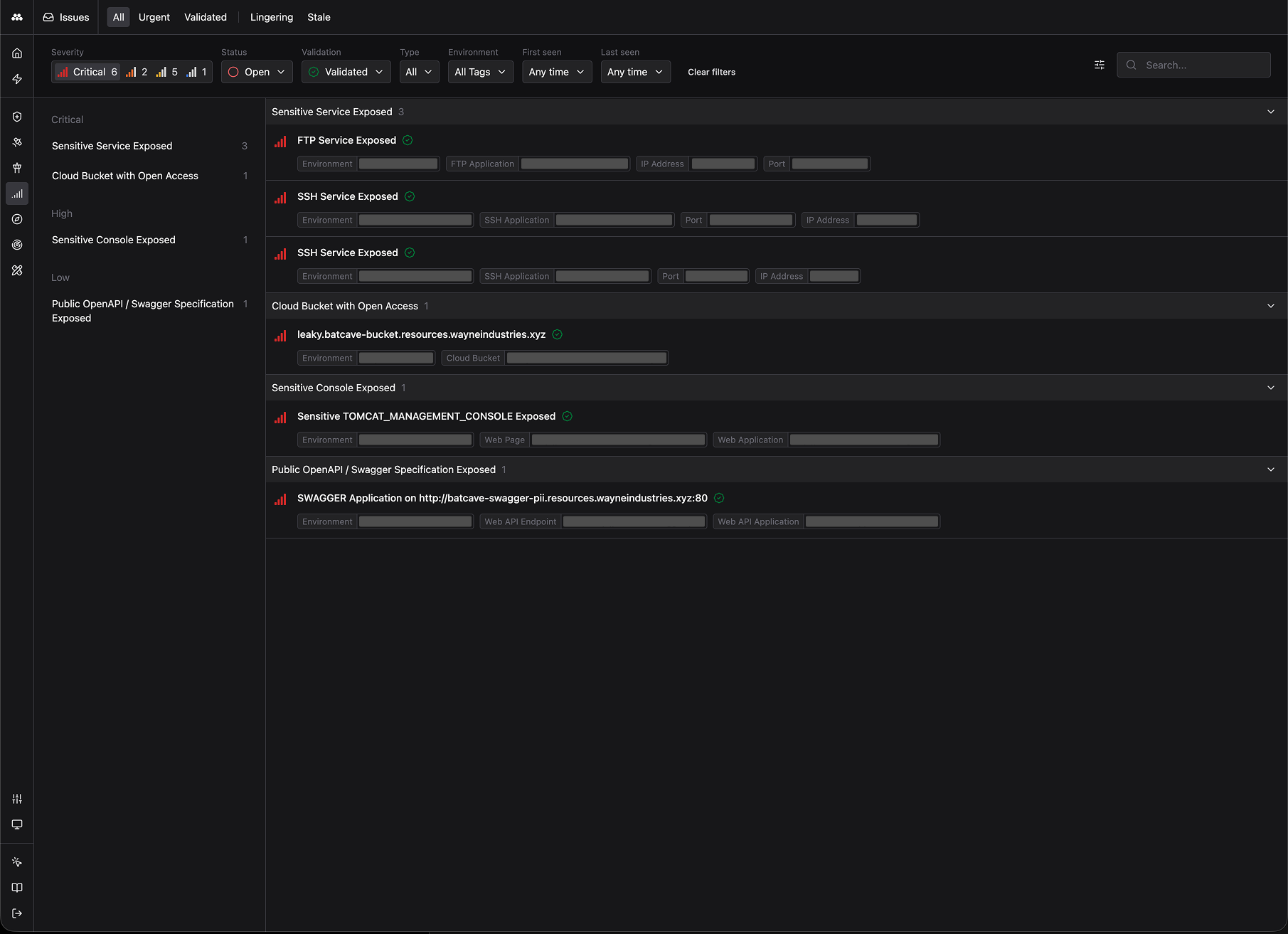The height and width of the screenshot is (934, 1288).
Task: Click Clear filters
Action: (711, 72)
